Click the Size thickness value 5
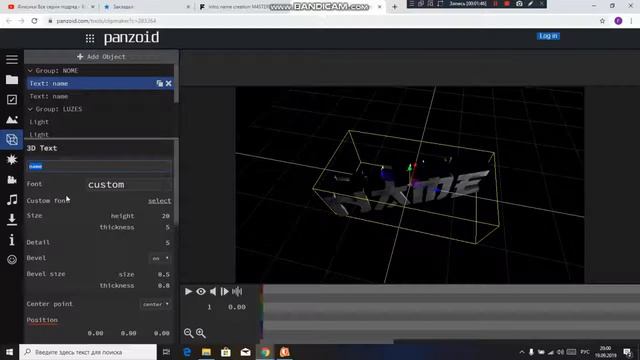640x360 pixels. [167, 227]
